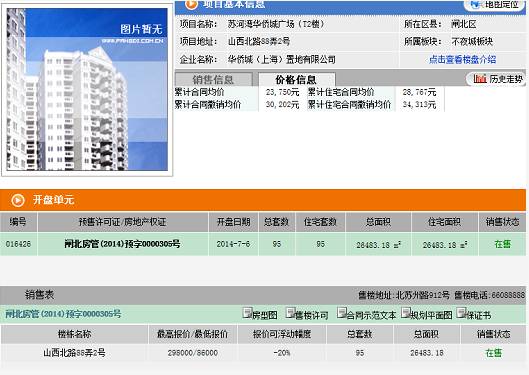
Task: Click 在售 status in the 开盘单元 row
Action: pos(502,244)
